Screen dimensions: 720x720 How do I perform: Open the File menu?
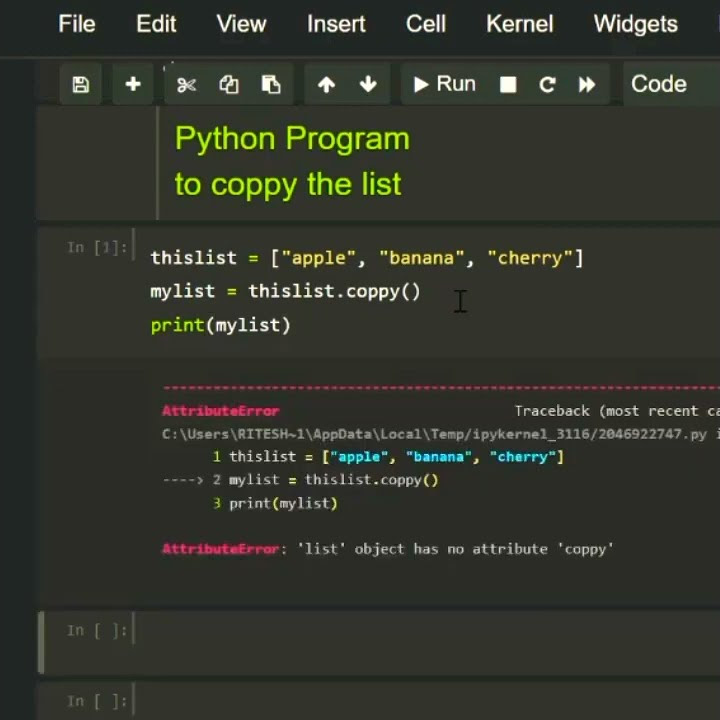click(77, 24)
